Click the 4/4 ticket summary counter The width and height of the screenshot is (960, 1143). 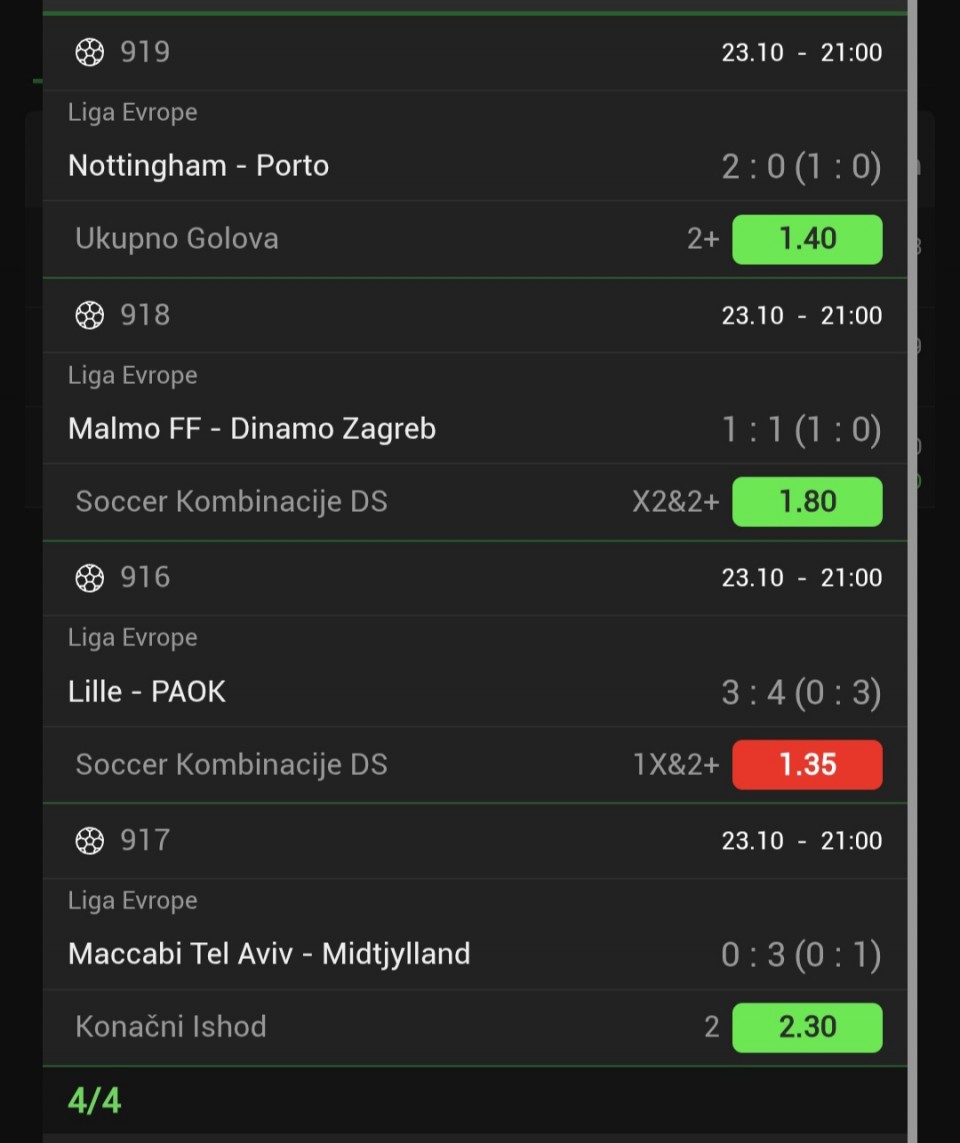point(94,1101)
